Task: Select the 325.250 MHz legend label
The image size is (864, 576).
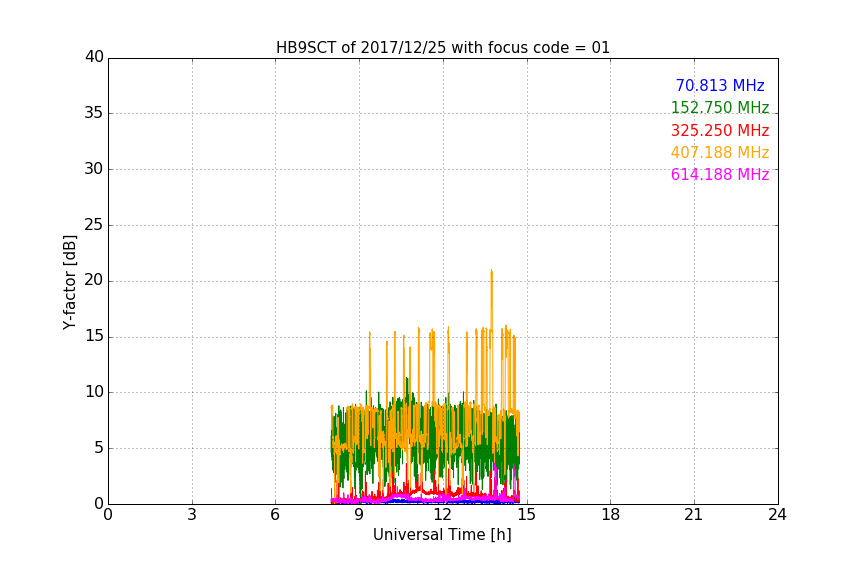Action: tap(720, 131)
